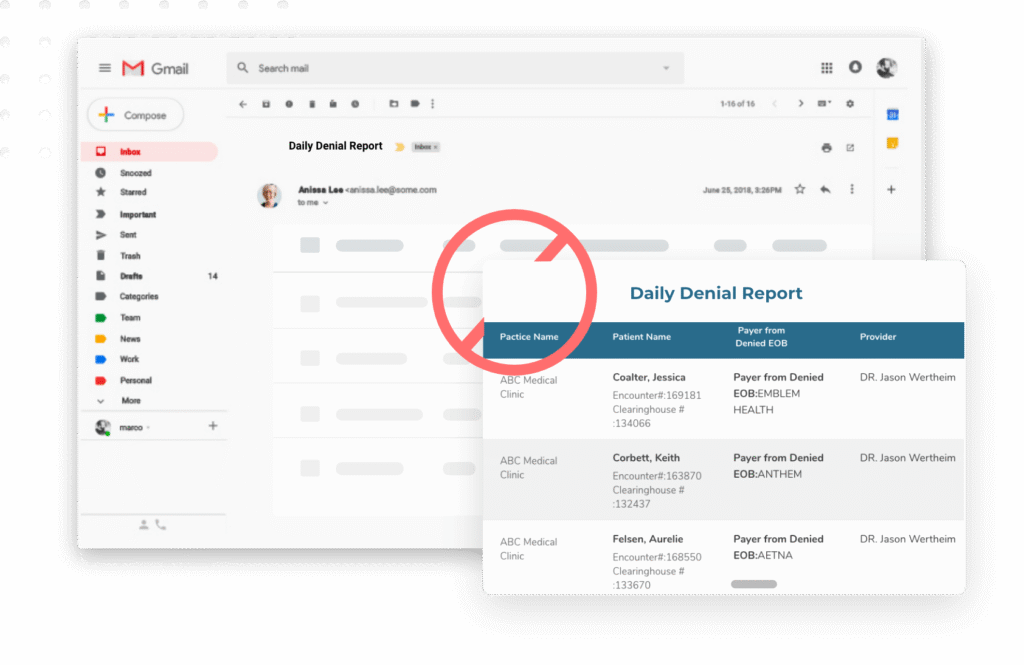Select the yellow News label
Viewport: 1024px width, 665px height.
click(129, 338)
